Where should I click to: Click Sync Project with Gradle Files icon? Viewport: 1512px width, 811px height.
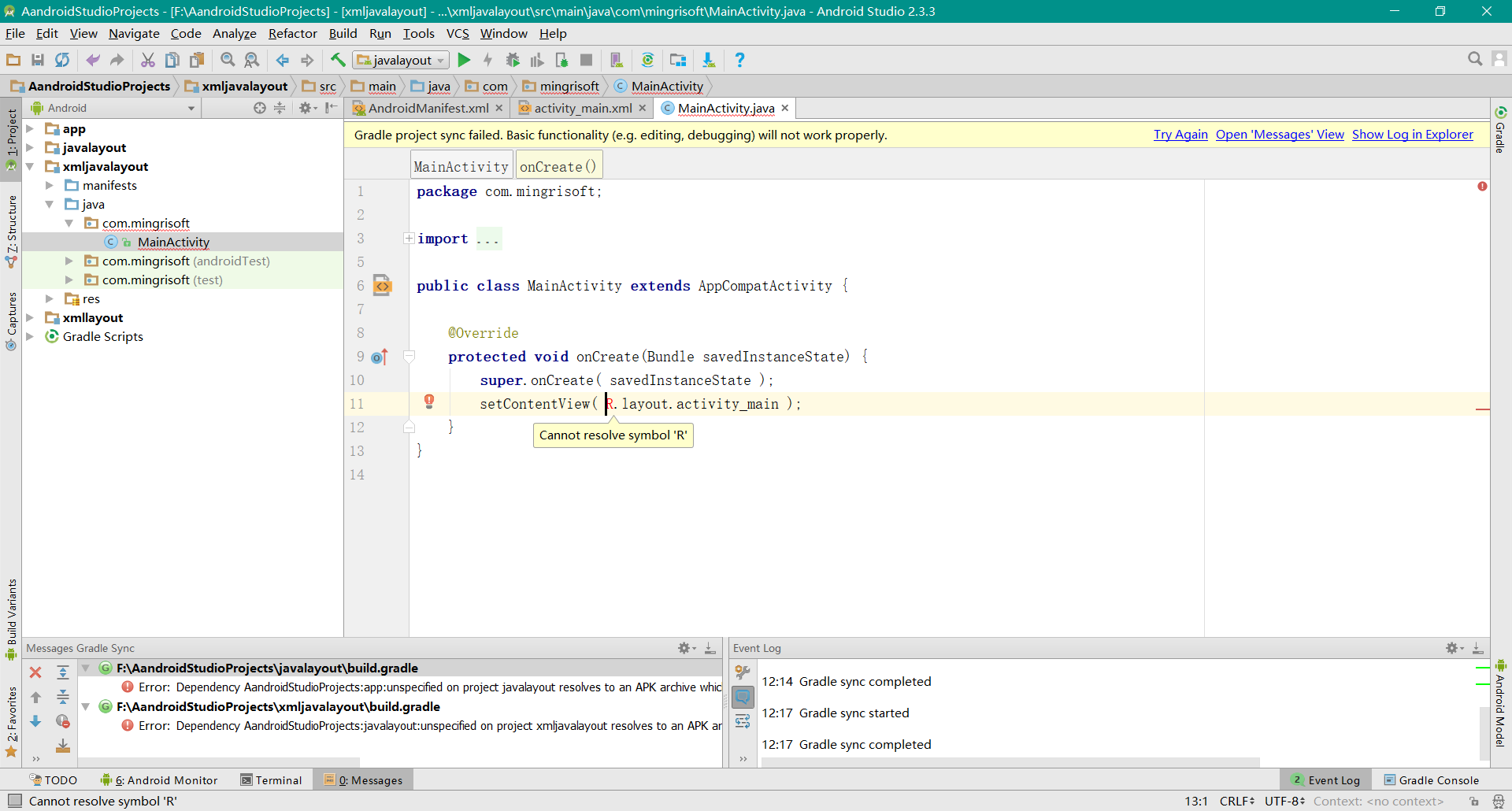647,60
